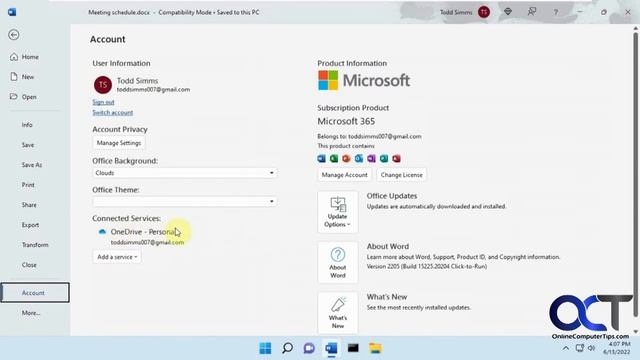Click the Switch account link
Screen dimensions: 640x360
[113, 112]
